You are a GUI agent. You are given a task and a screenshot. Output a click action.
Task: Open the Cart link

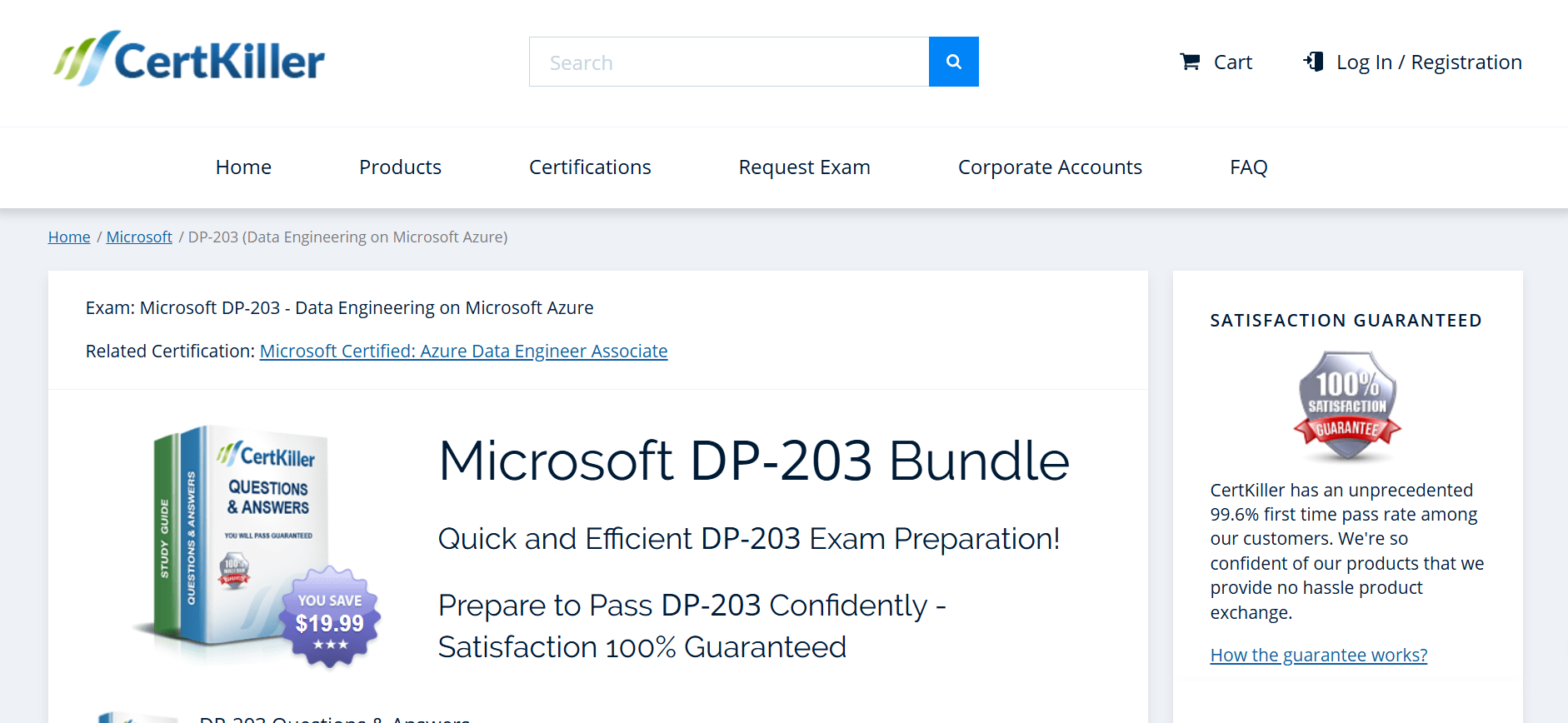(1232, 62)
